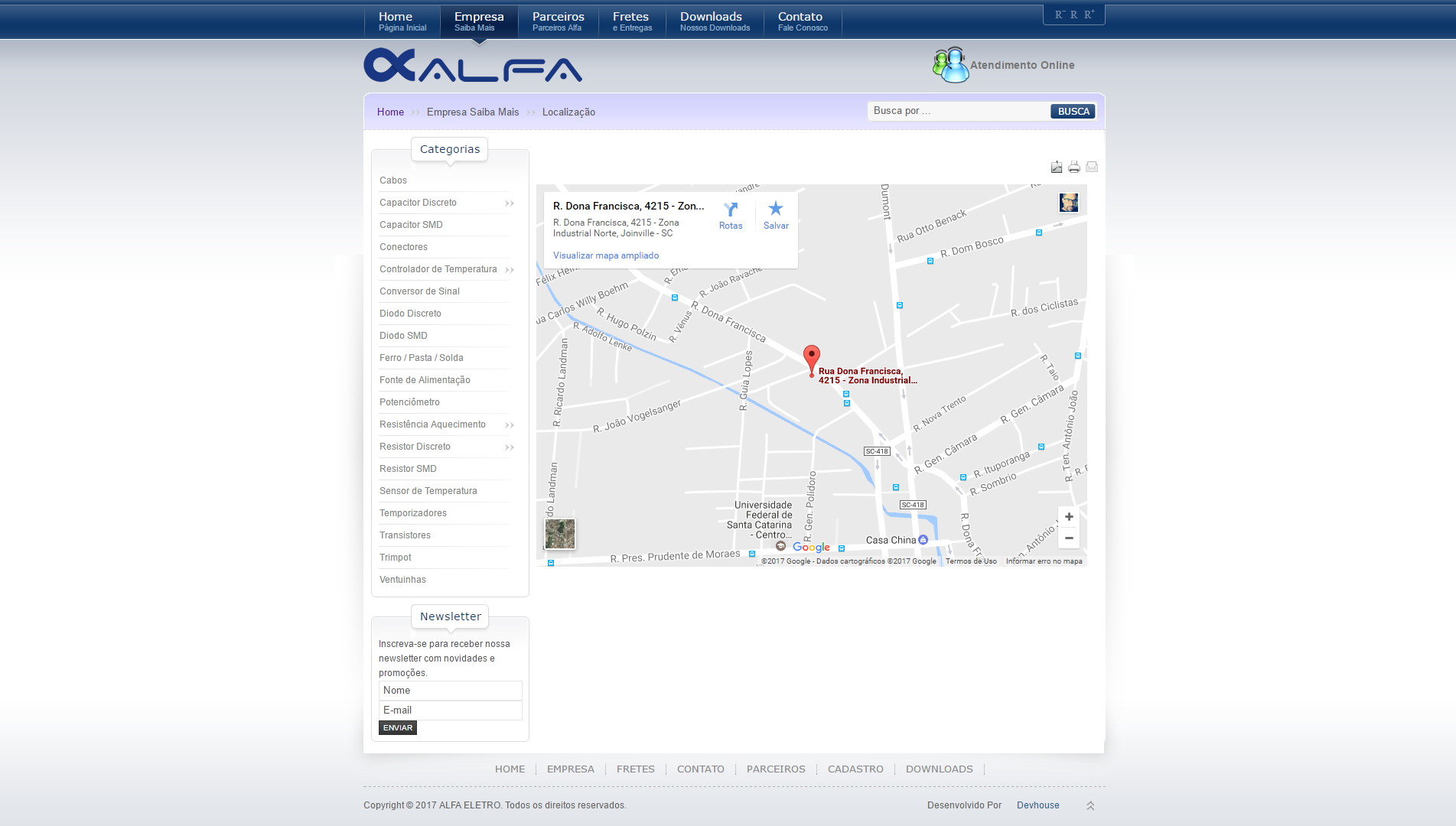This screenshot has width=1456, height=826.
Task: Click the scroll-to-top arrows icon in footer
Action: [1090, 805]
